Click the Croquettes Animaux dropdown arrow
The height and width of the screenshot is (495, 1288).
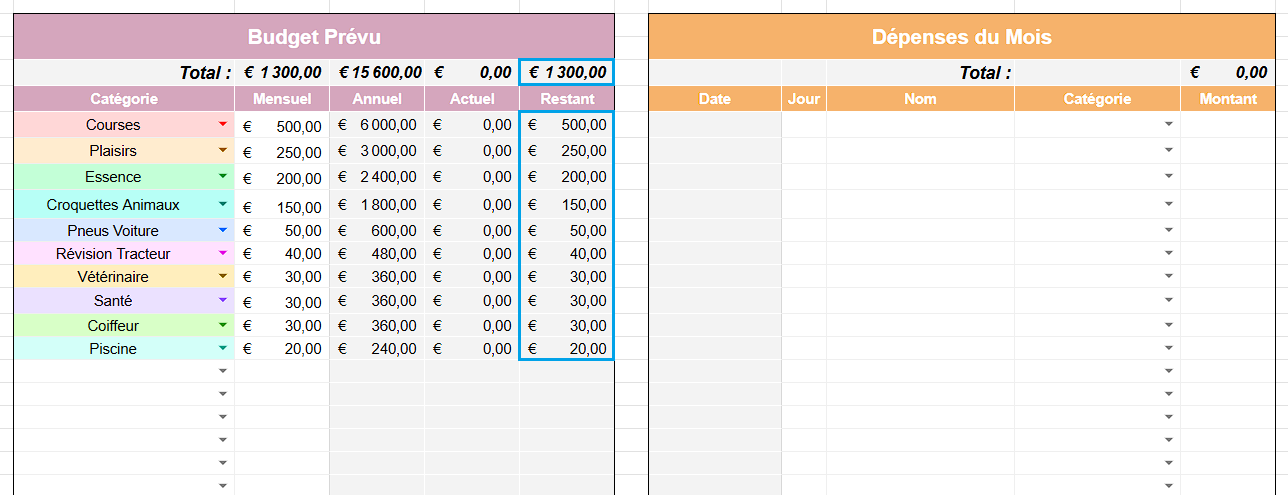point(223,205)
